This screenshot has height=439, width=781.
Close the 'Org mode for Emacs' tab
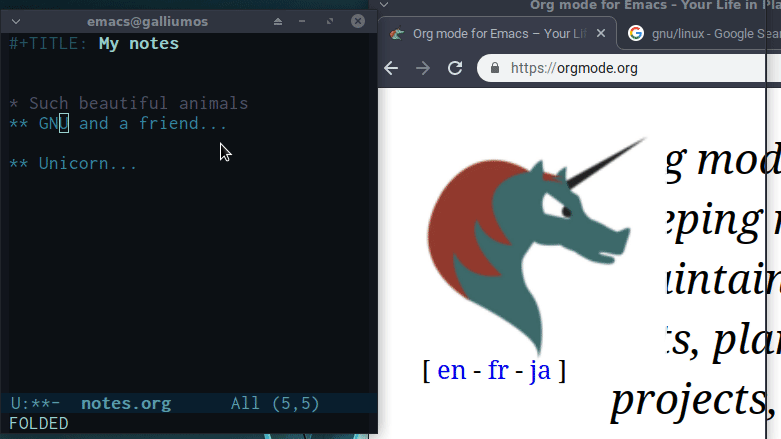601,33
